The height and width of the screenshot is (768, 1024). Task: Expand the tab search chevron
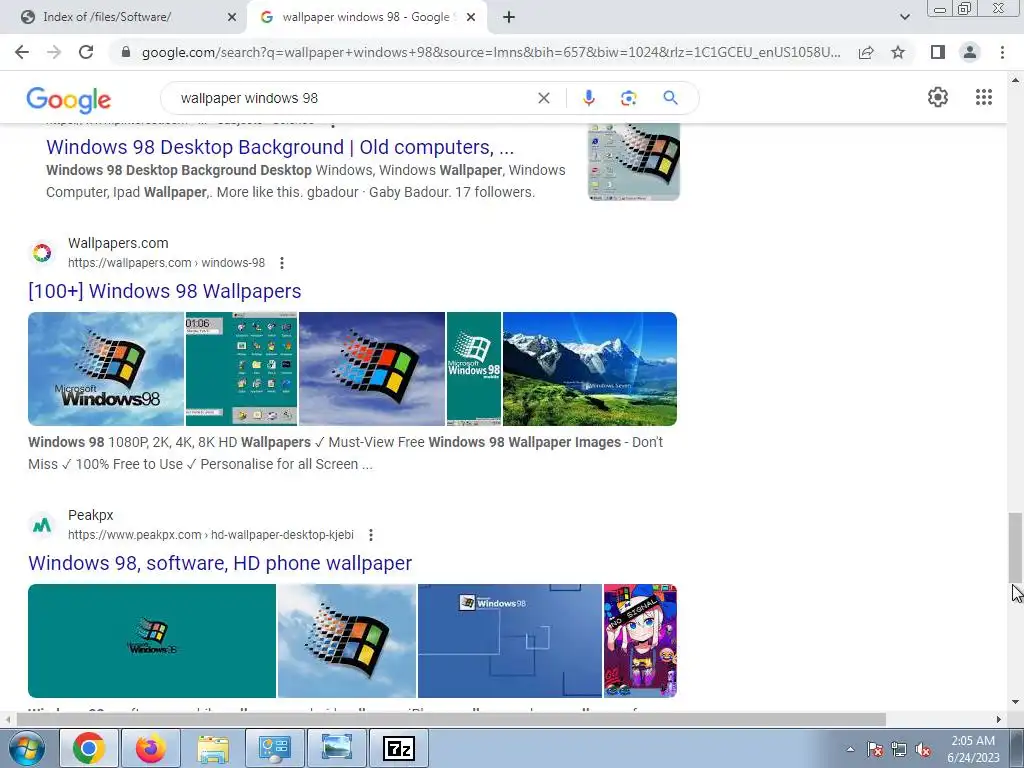(904, 18)
